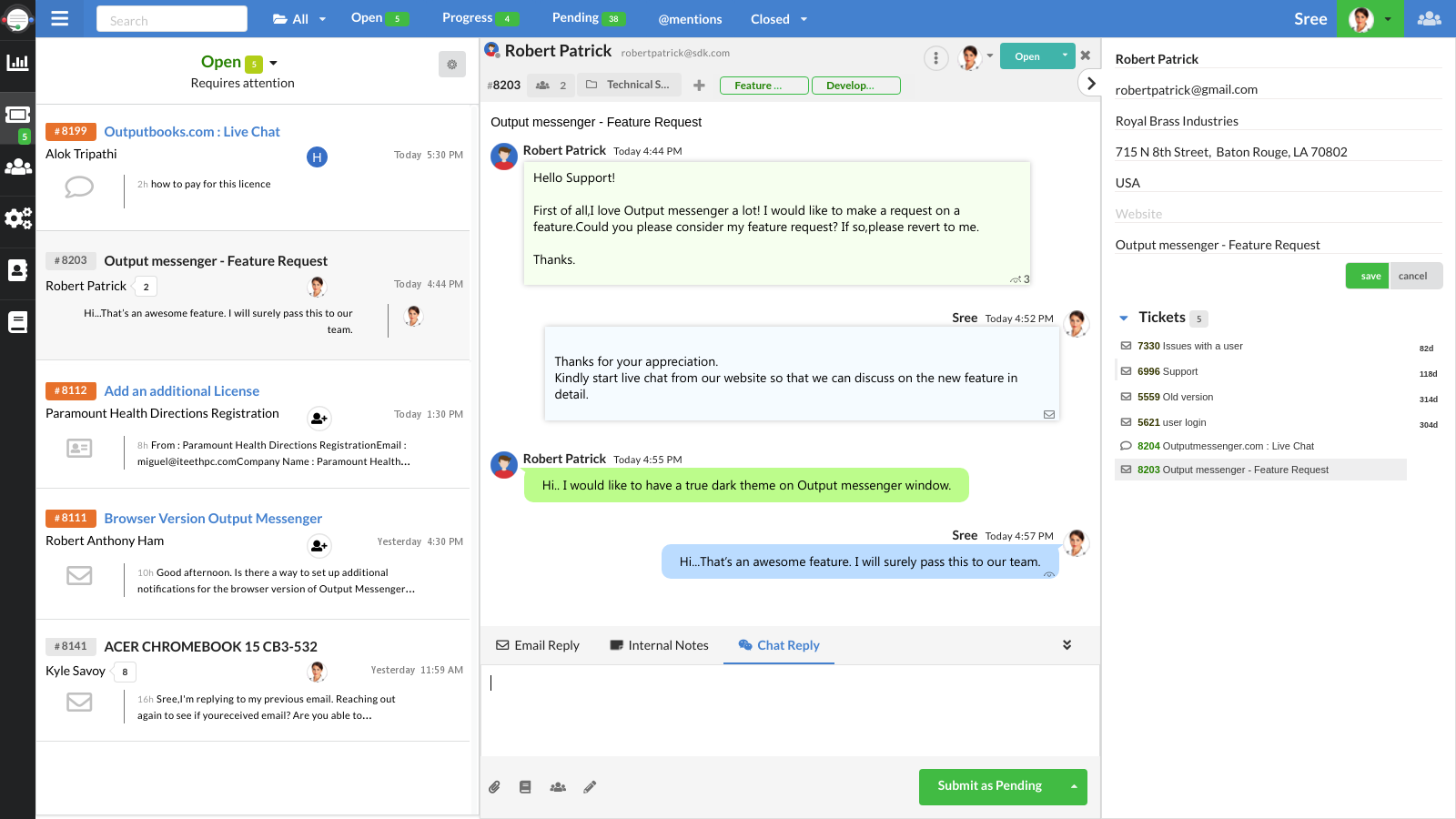Click the contact card icon on ticket 8112
Screen dimensions: 1456x819
point(79,449)
